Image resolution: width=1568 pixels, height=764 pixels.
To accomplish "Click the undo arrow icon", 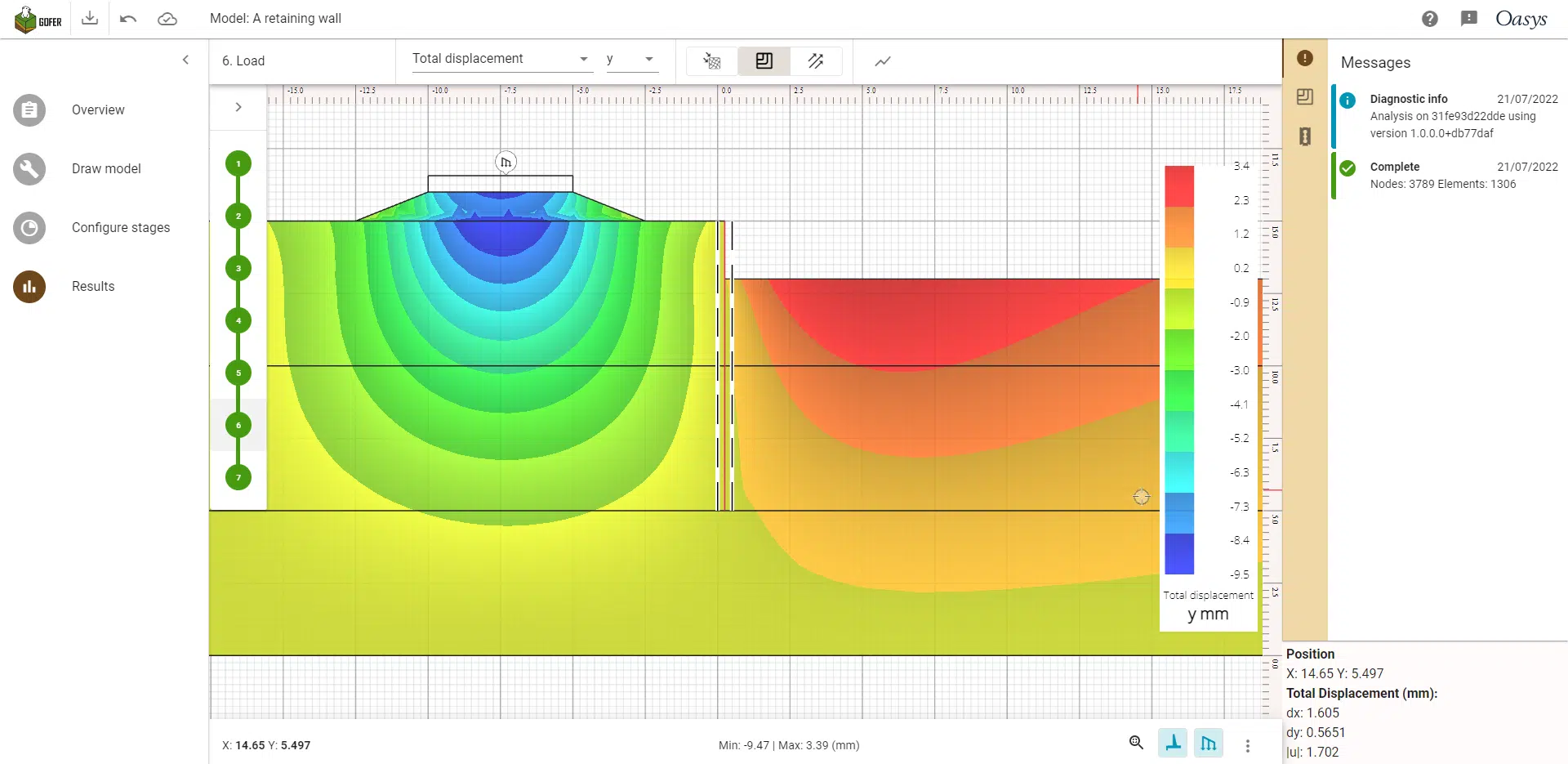I will point(128,19).
